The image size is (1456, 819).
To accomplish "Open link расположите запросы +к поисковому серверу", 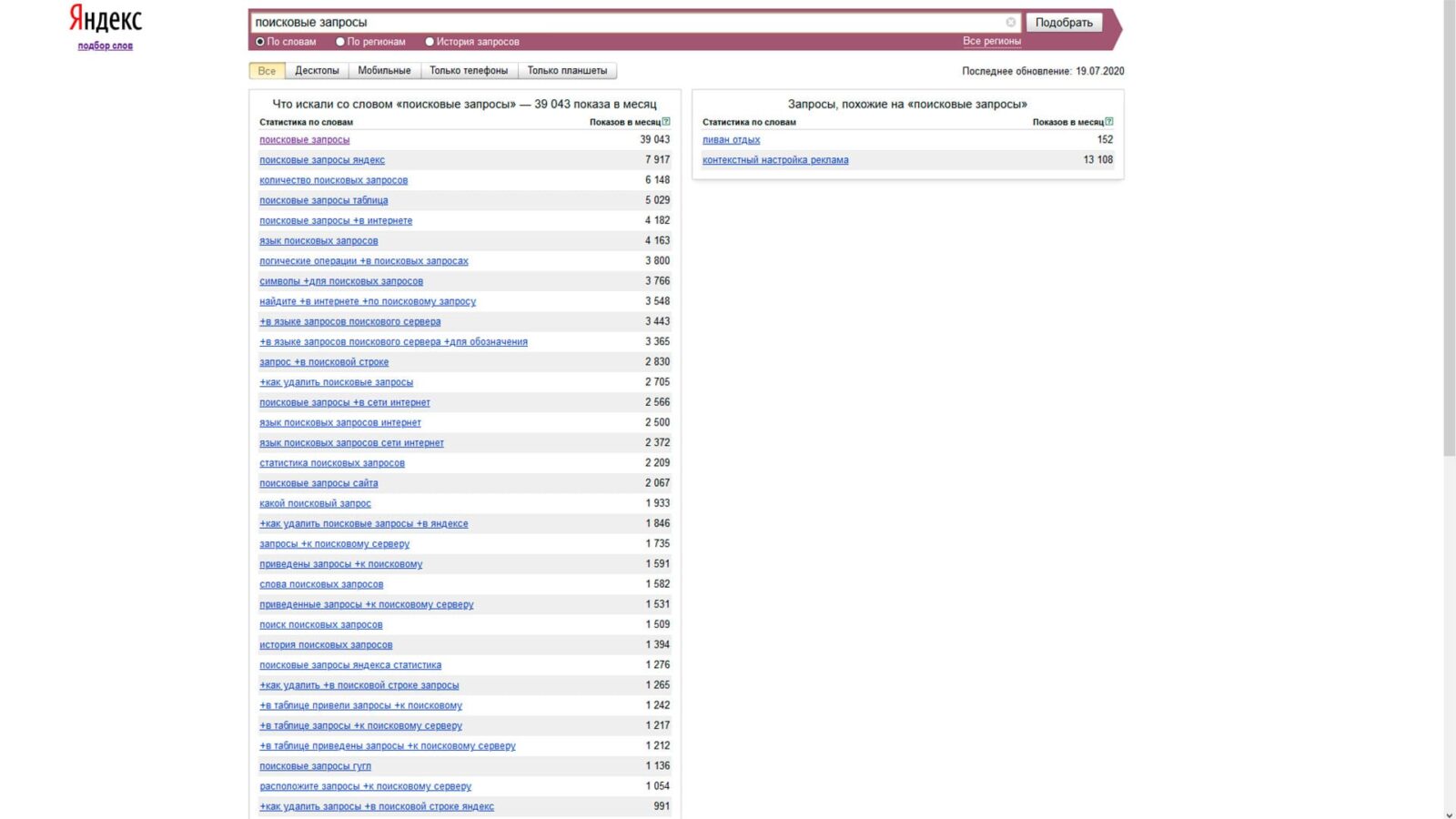I will point(365,786).
